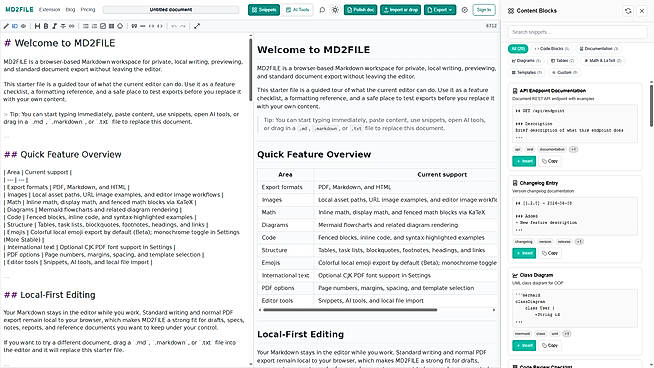The height and width of the screenshot is (368, 654).
Task: Insert a task list checkbox item
Action: (103, 26)
